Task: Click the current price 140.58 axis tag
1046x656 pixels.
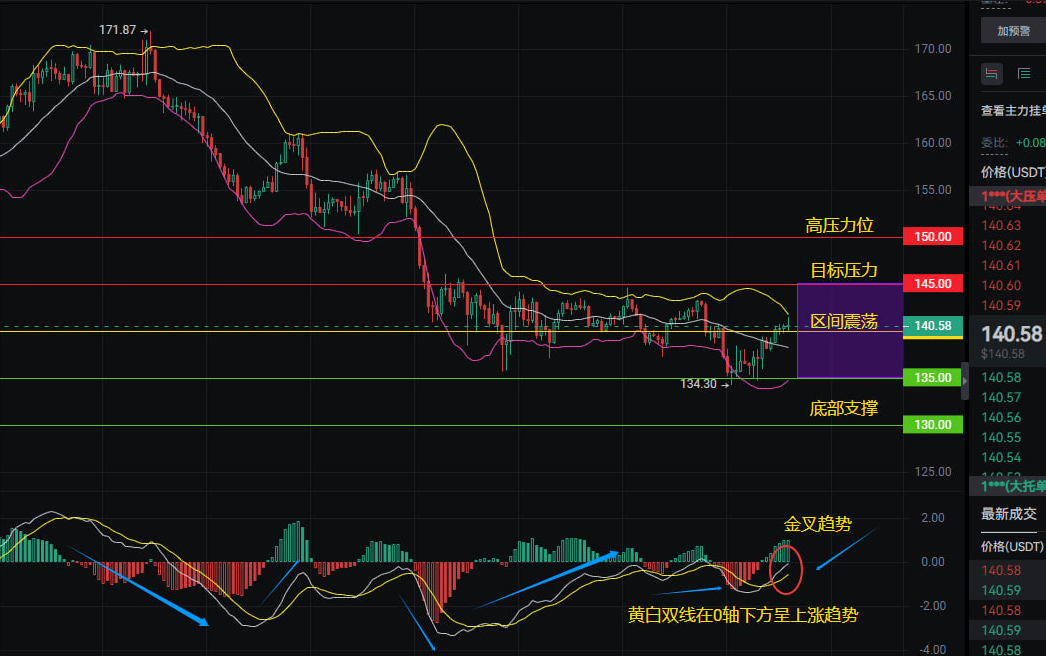Action: [932, 326]
